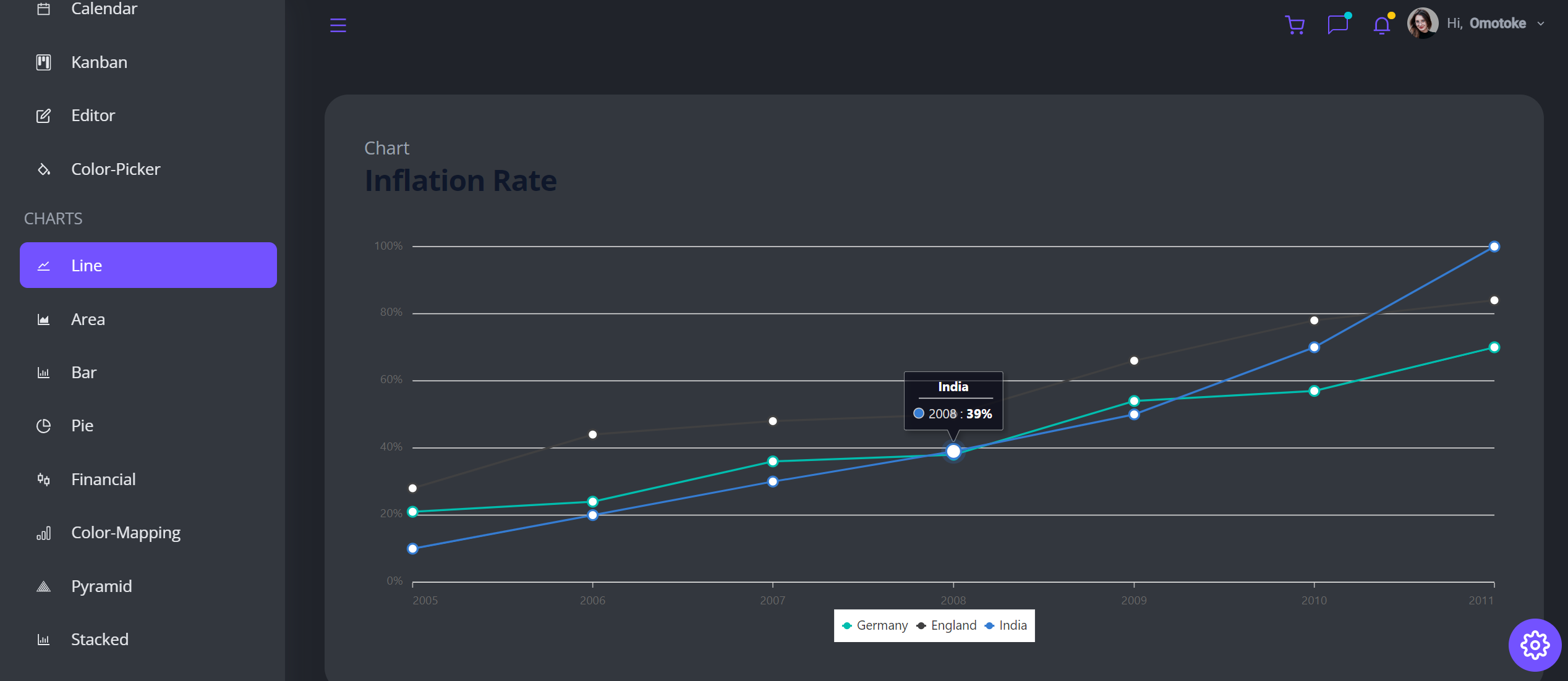1568x681 pixels.
Task: Click the Editor pencil icon in sidebar
Action: pyautogui.click(x=43, y=116)
